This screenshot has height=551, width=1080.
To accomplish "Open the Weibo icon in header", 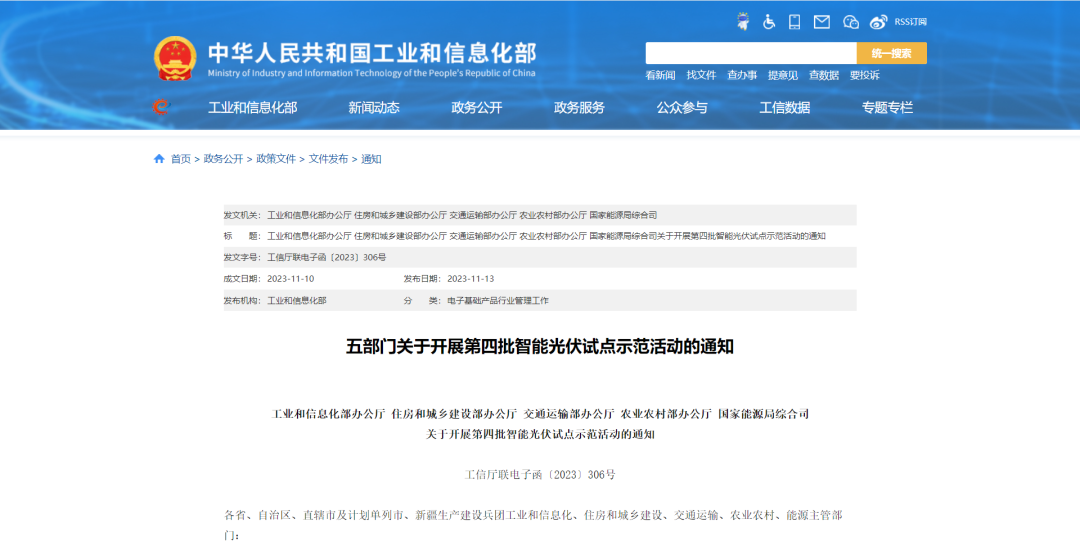I will (x=878, y=21).
